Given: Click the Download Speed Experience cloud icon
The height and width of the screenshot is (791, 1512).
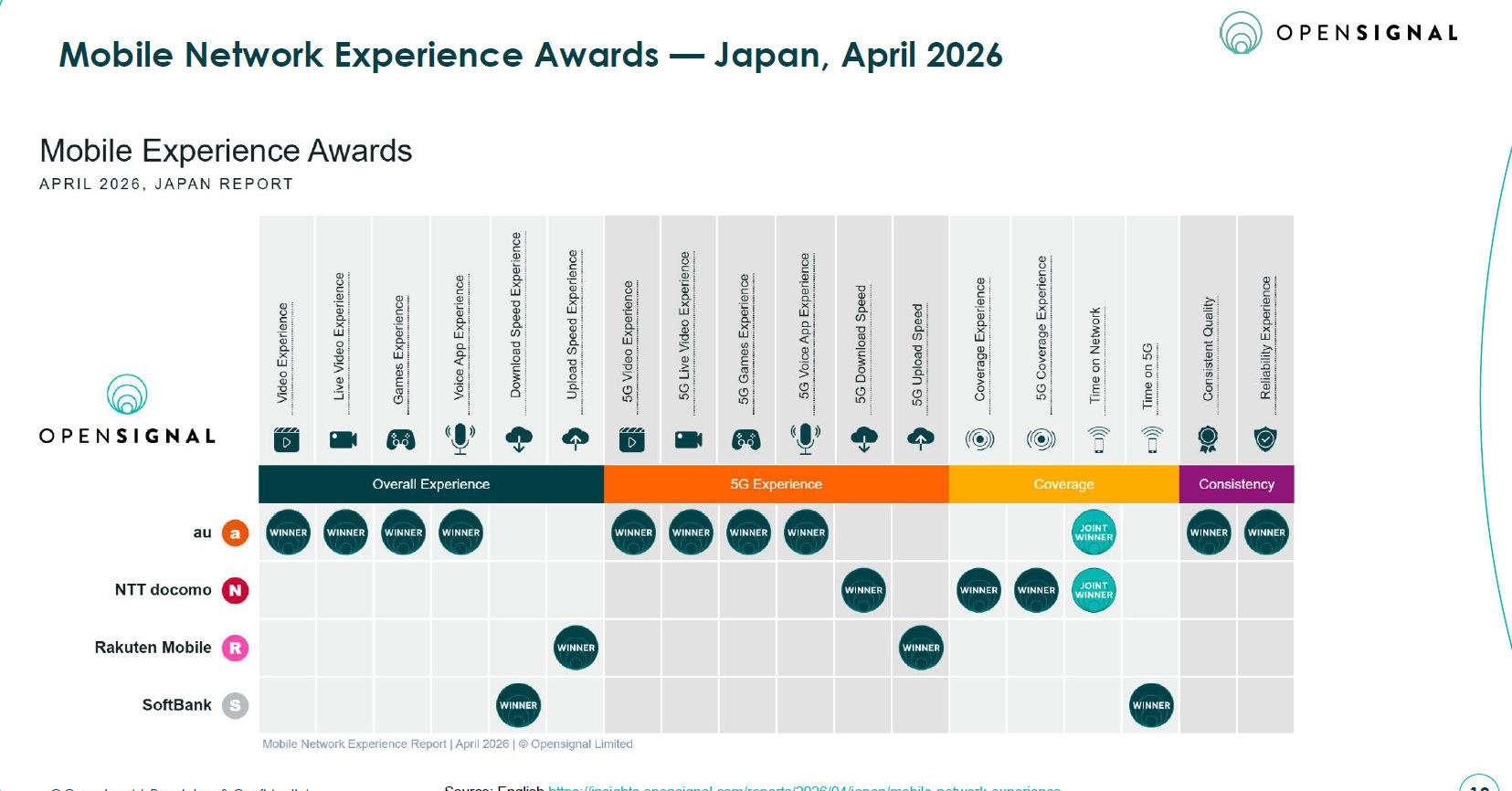Looking at the screenshot, I should coord(519,438).
